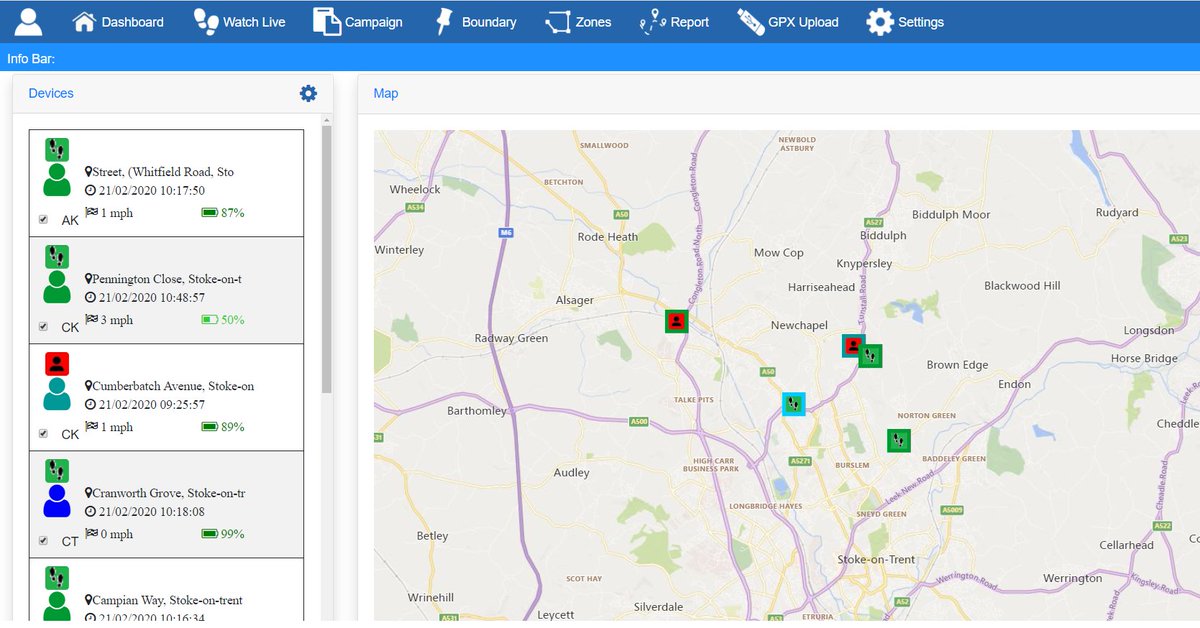This screenshot has width=1200, height=628.
Task: Click red person marker near Alsager on map
Action: (x=677, y=321)
